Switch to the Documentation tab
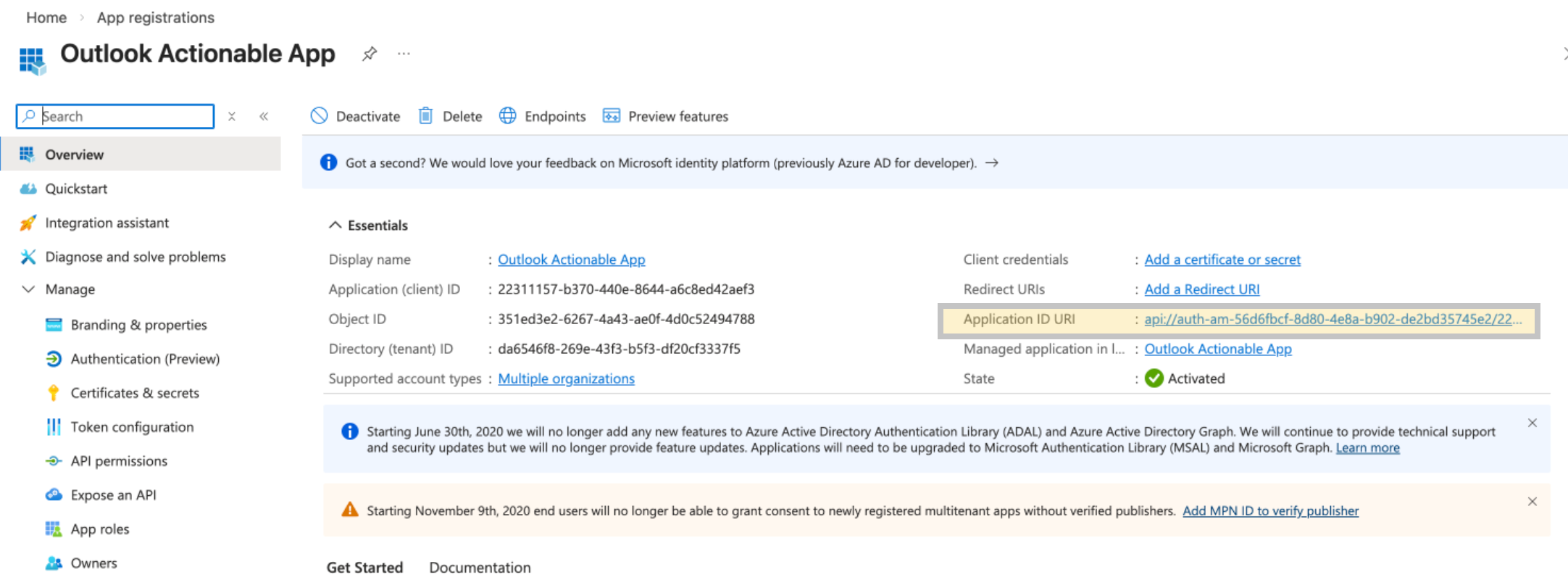The image size is (1568, 580). (480, 568)
